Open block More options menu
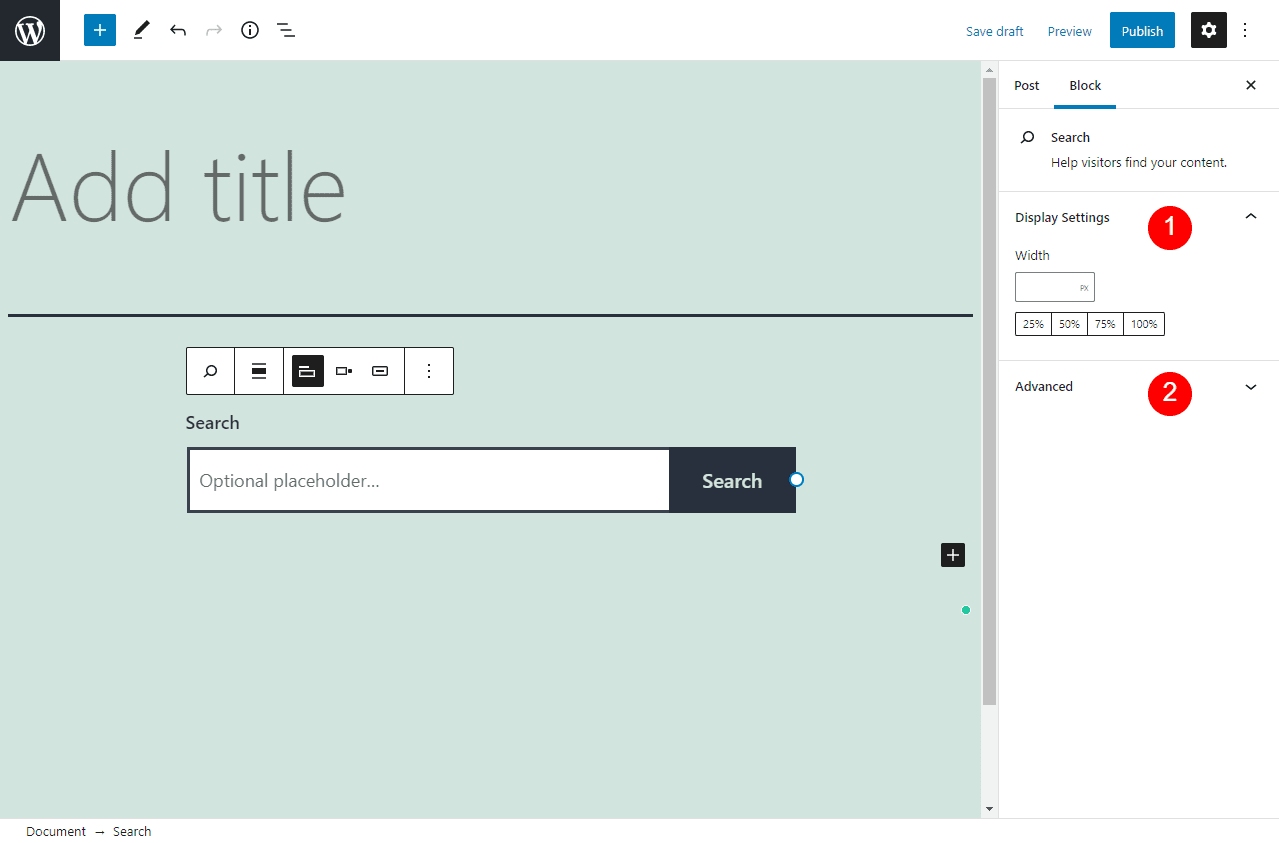Image resolution: width=1279 pixels, height=843 pixels. pyautogui.click(x=429, y=371)
